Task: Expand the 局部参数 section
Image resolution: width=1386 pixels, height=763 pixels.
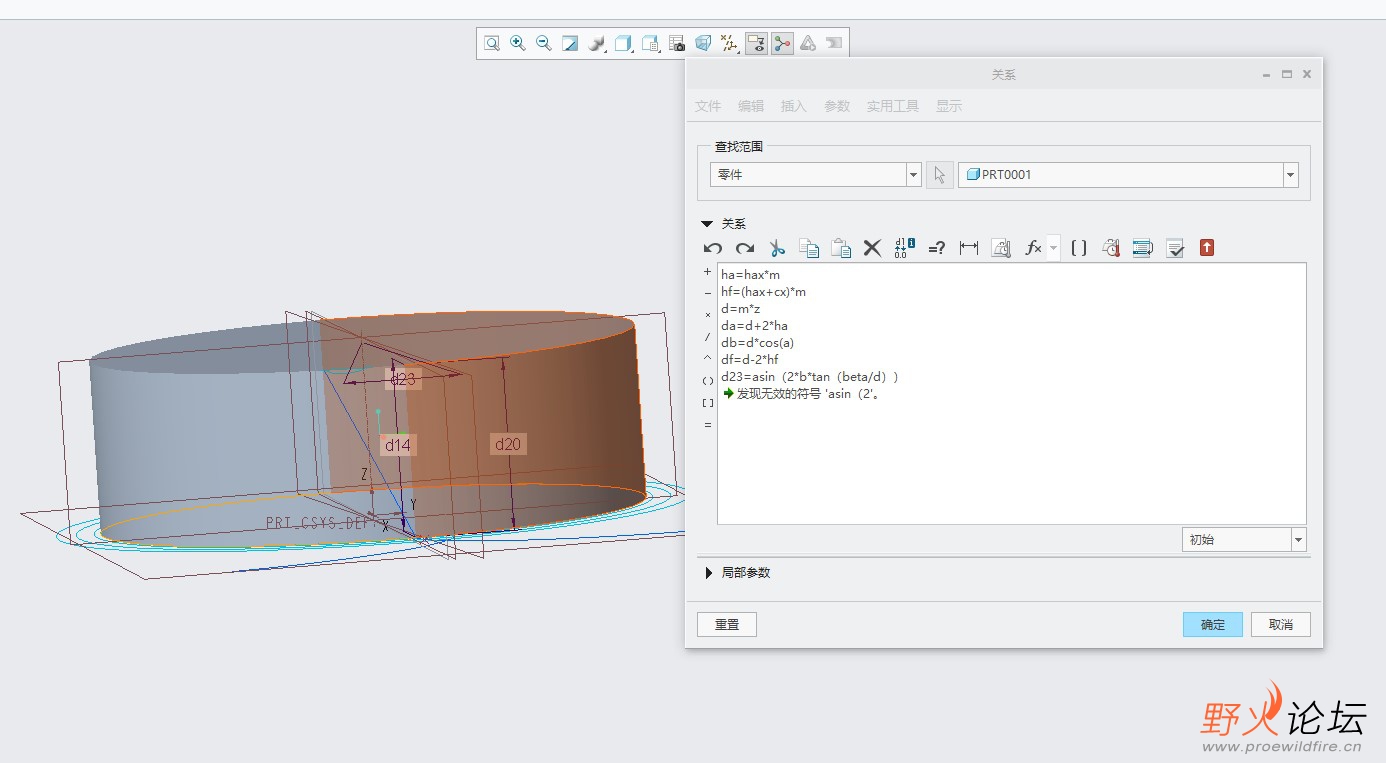Action: (709, 573)
